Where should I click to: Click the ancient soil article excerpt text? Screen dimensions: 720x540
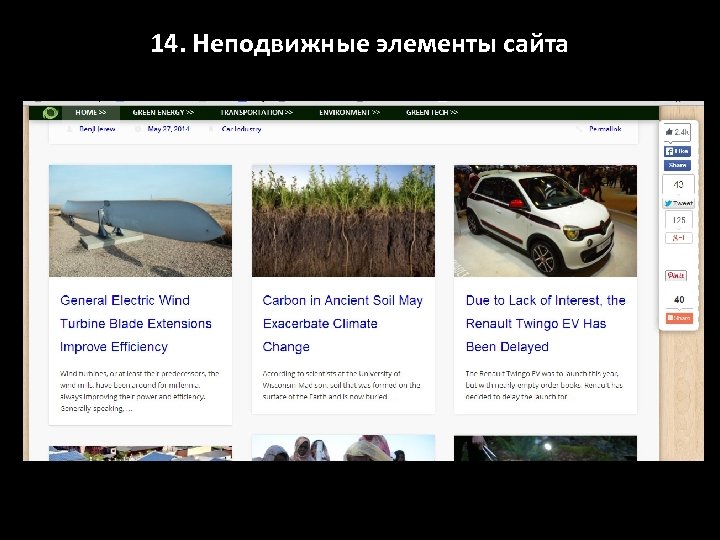click(342, 385)
